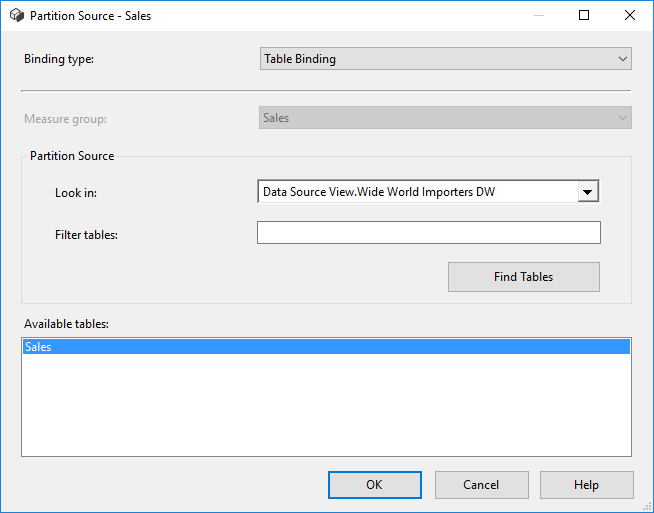Expand the Look in dropdown arrow
Image resolution: width=654 pixels, height=513 pixels.
(588, 192)
